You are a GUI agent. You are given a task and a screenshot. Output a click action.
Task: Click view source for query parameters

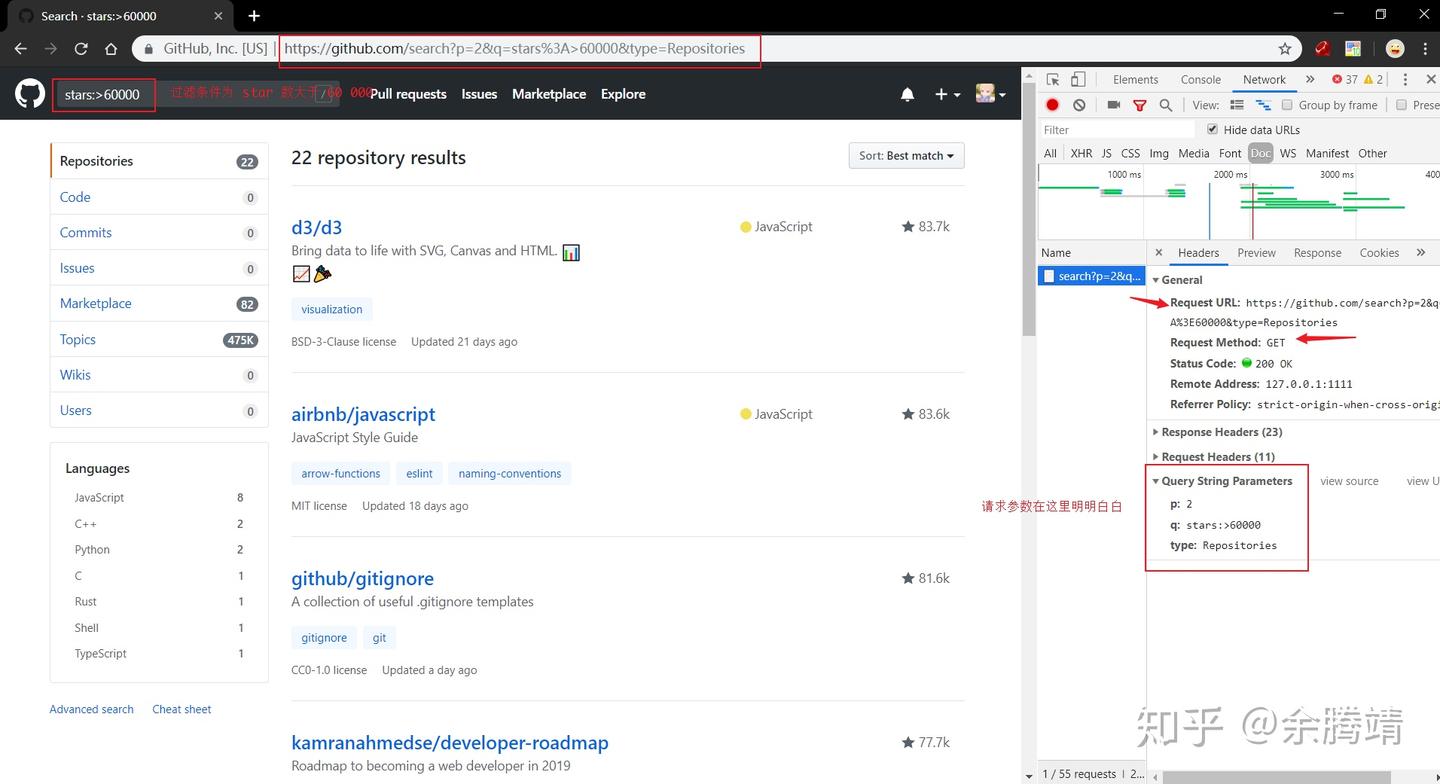pos(1349,481)
